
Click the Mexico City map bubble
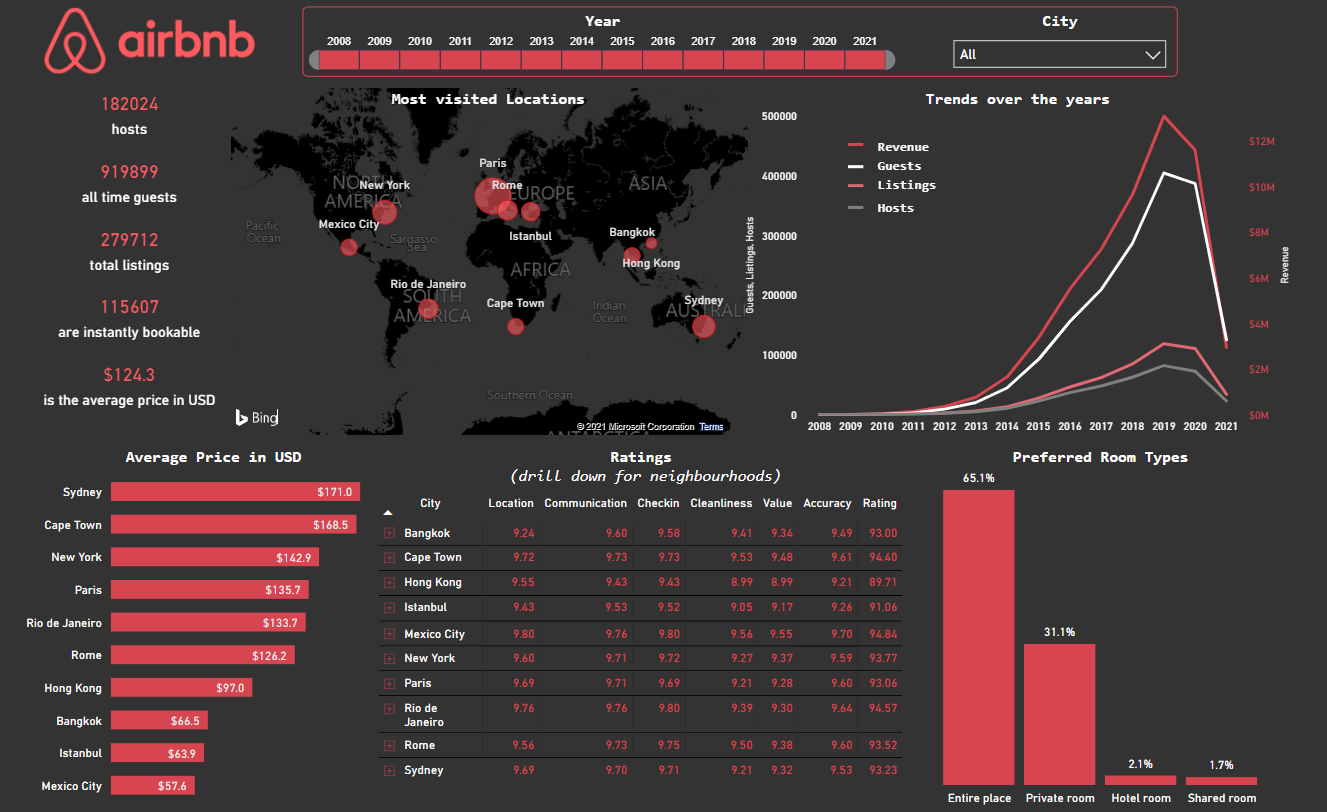349,247
